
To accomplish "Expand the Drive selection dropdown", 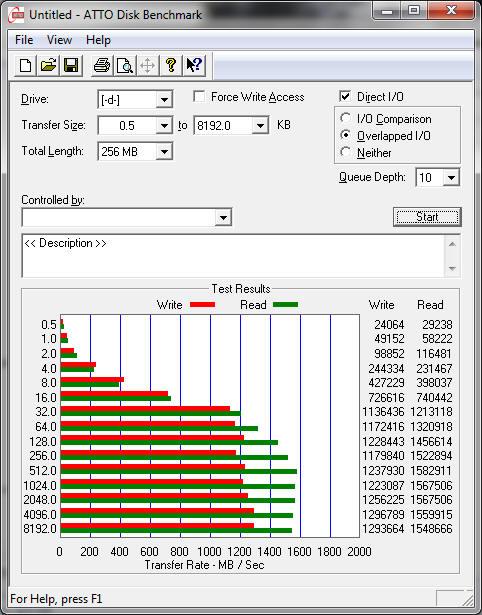I will tap(164, 100).
